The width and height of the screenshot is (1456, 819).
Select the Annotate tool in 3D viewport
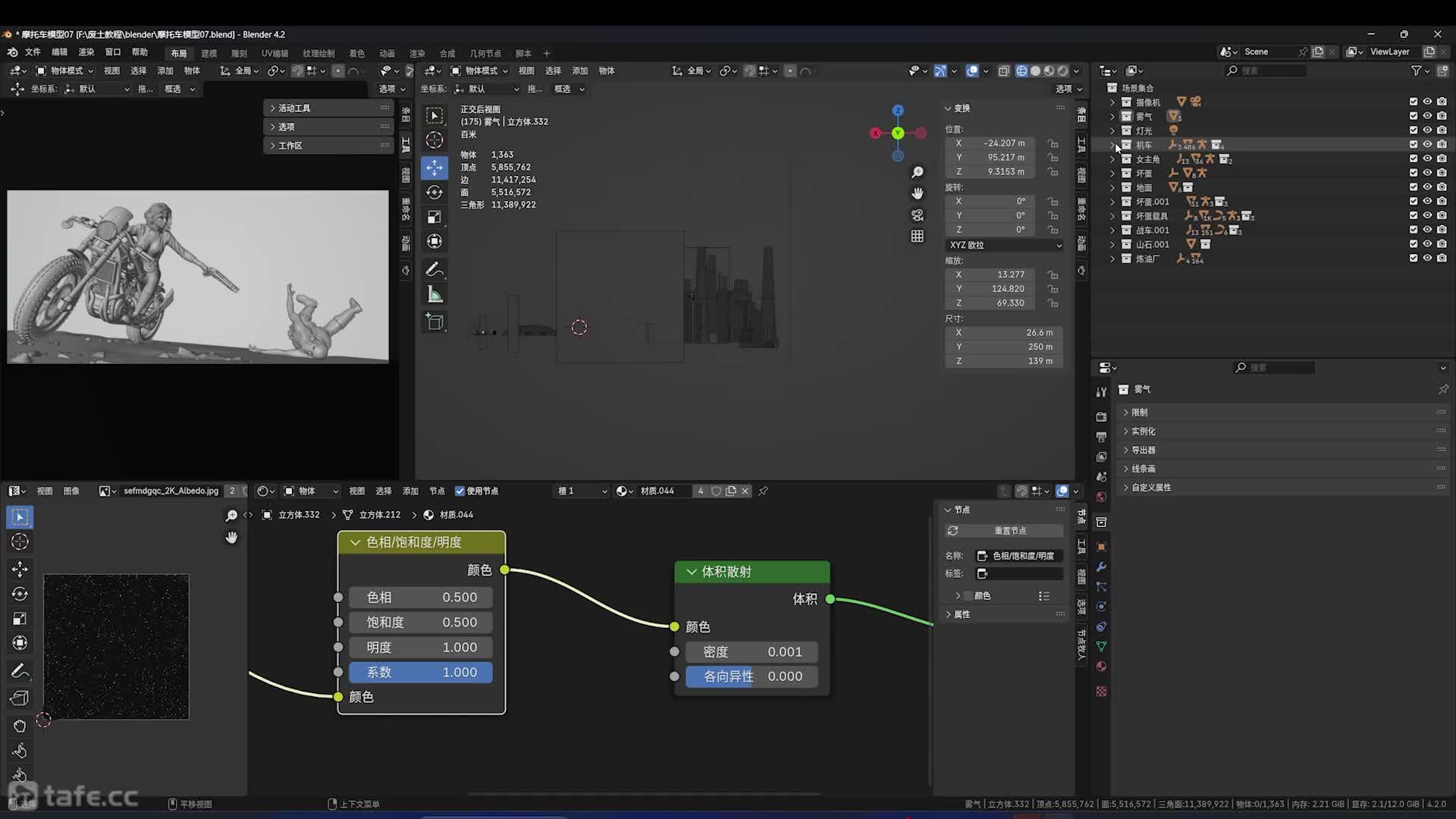click(435, 269)
